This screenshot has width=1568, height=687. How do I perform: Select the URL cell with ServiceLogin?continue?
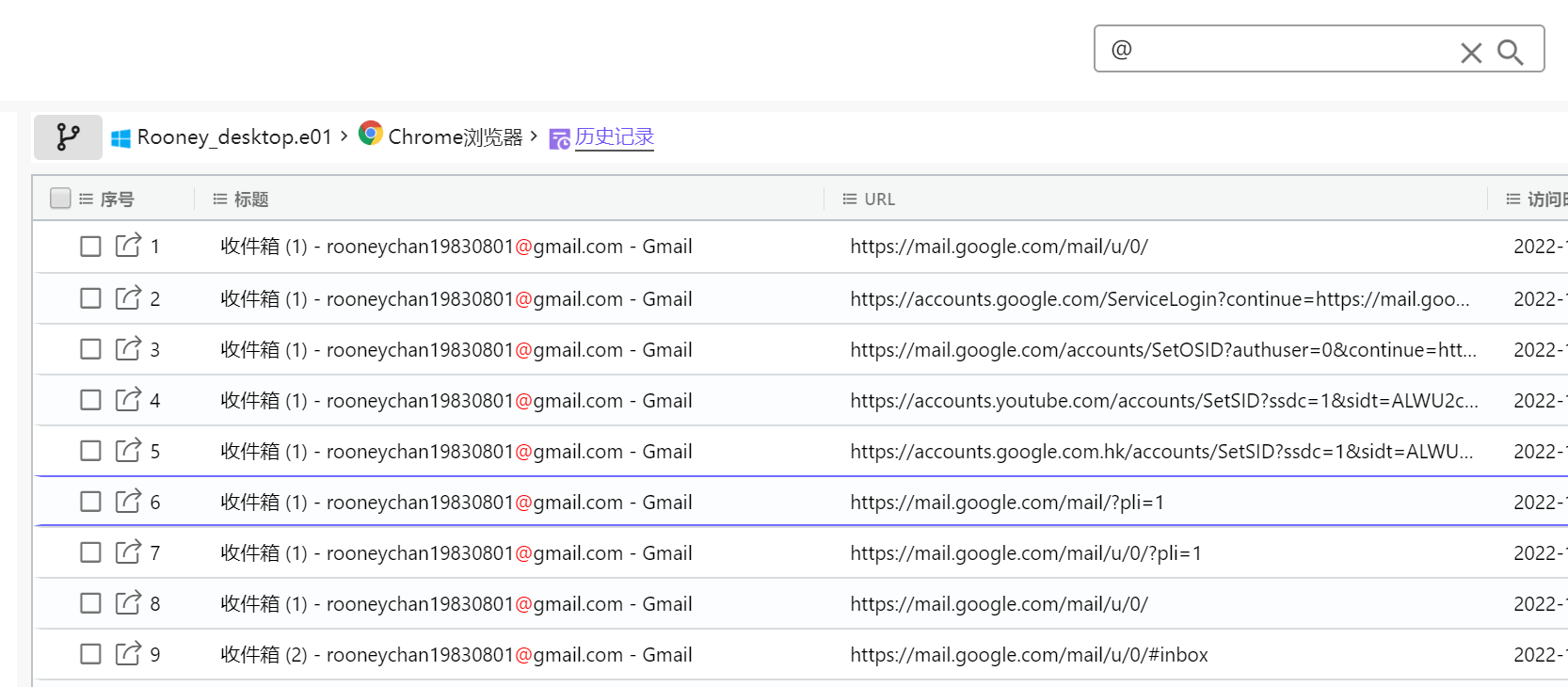[1160, 299]
